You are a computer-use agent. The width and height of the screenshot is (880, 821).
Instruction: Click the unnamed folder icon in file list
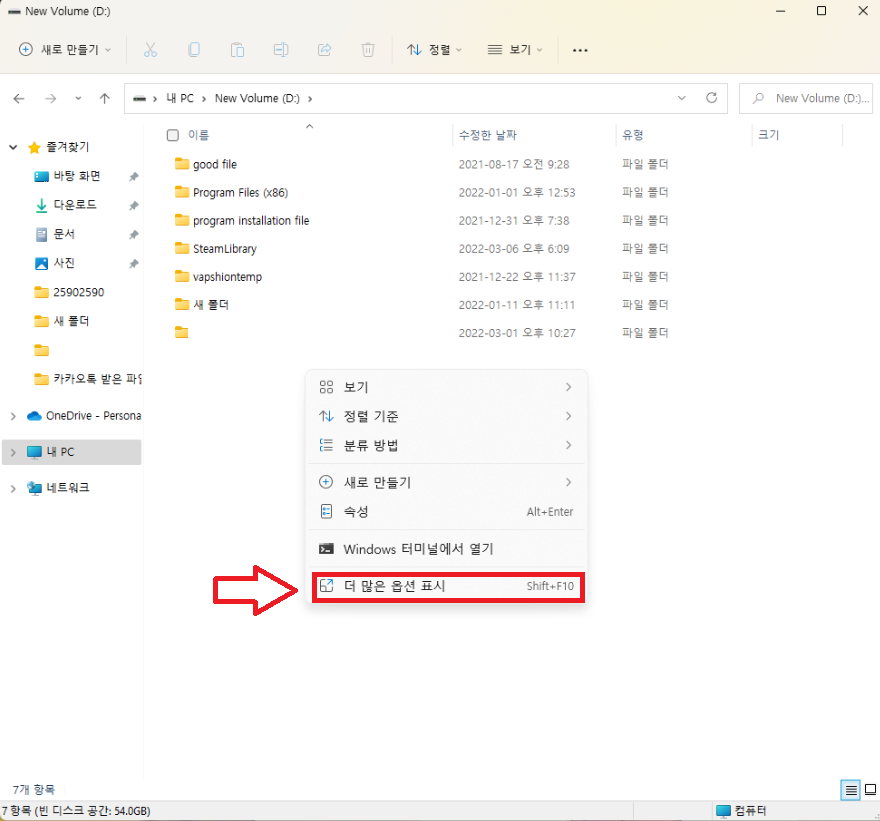(x=182, y=333)
